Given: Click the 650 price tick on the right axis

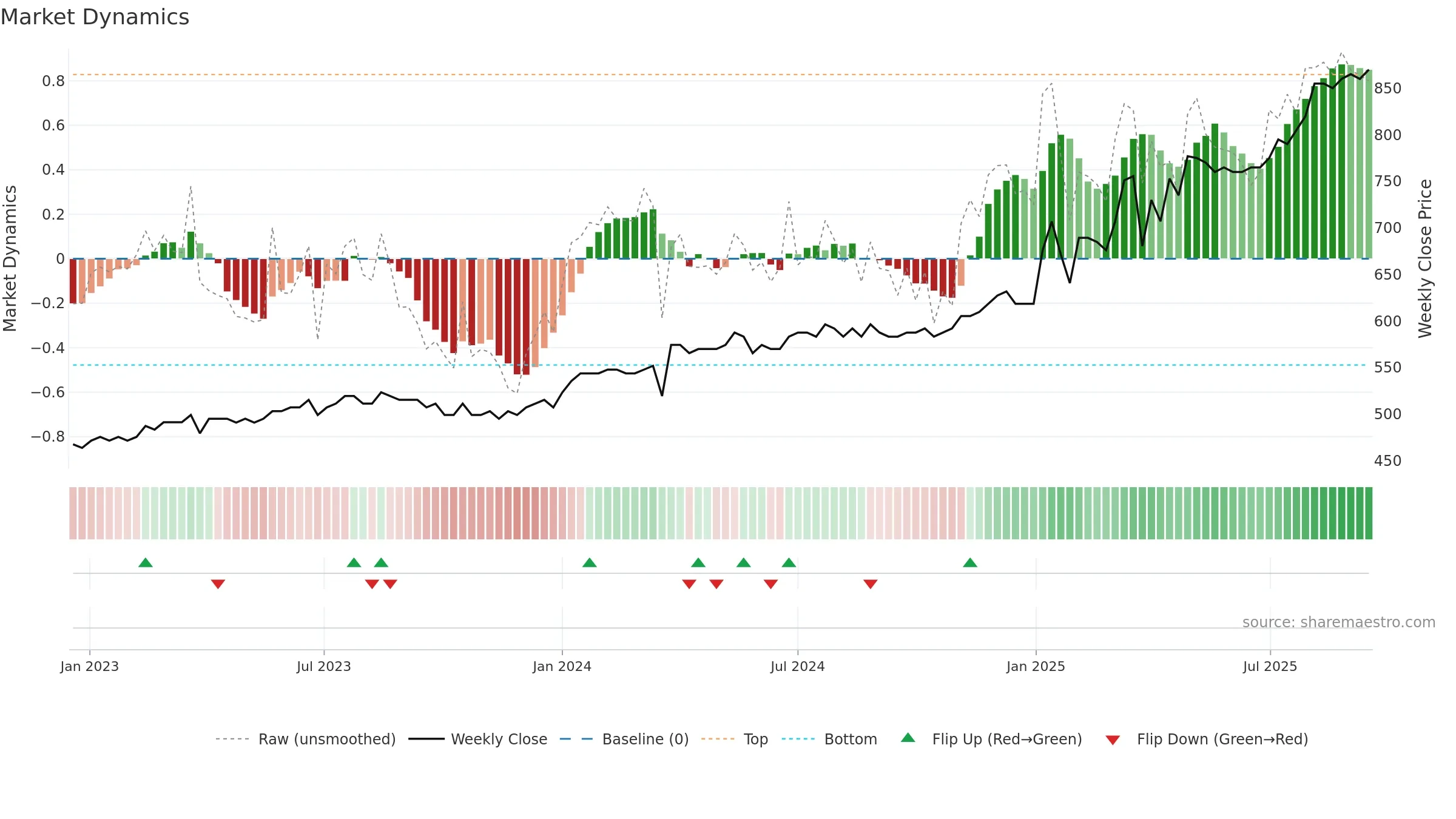Looking at the screenshot, I should click(x=1388, y=275).
